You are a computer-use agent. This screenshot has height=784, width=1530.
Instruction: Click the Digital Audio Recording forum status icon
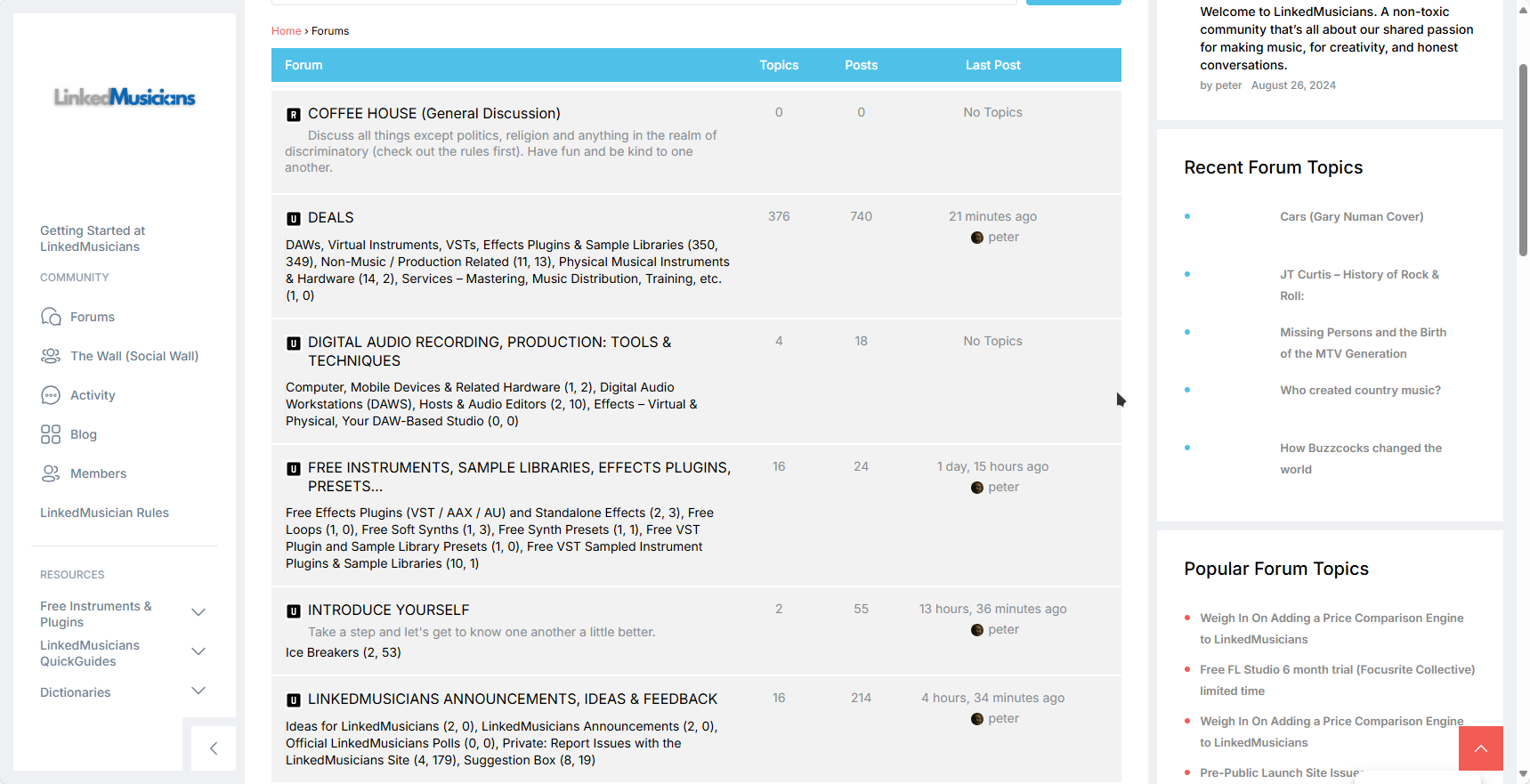[x=294, y=343]
